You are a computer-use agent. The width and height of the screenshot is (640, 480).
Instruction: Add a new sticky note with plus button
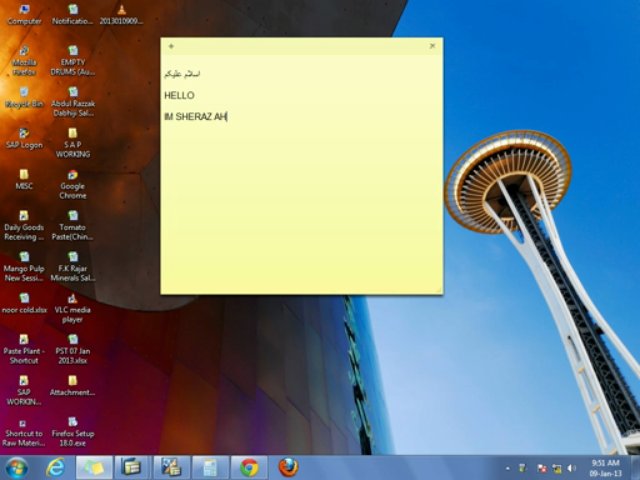point(171,46)
